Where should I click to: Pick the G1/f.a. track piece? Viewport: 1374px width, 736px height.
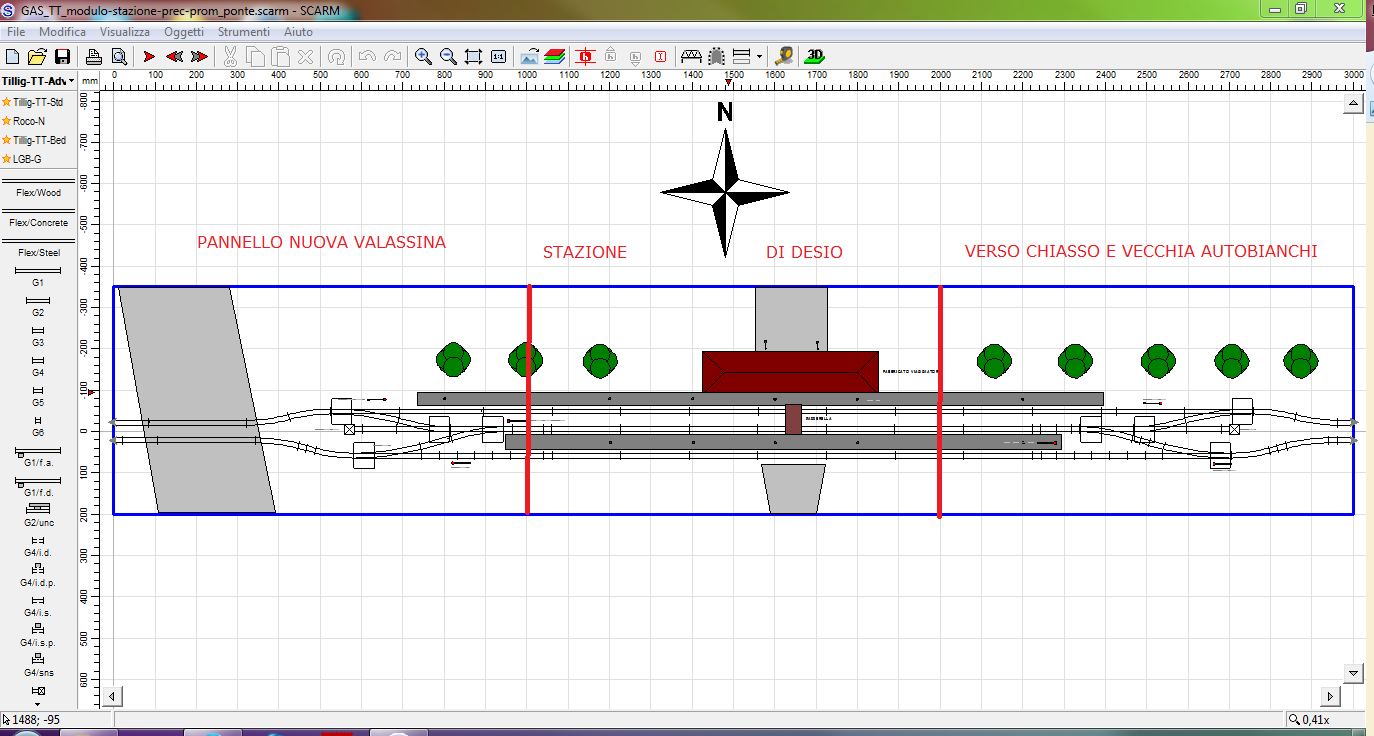pos(38,457)
